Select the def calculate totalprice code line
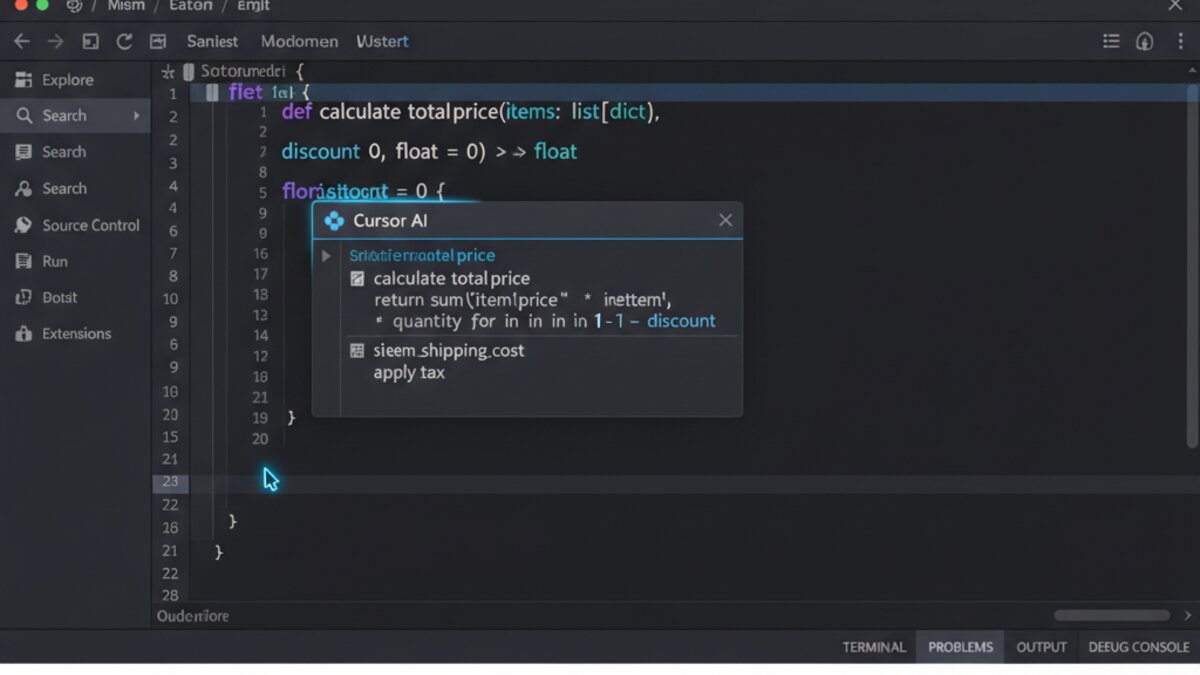 tap(471, 112)
